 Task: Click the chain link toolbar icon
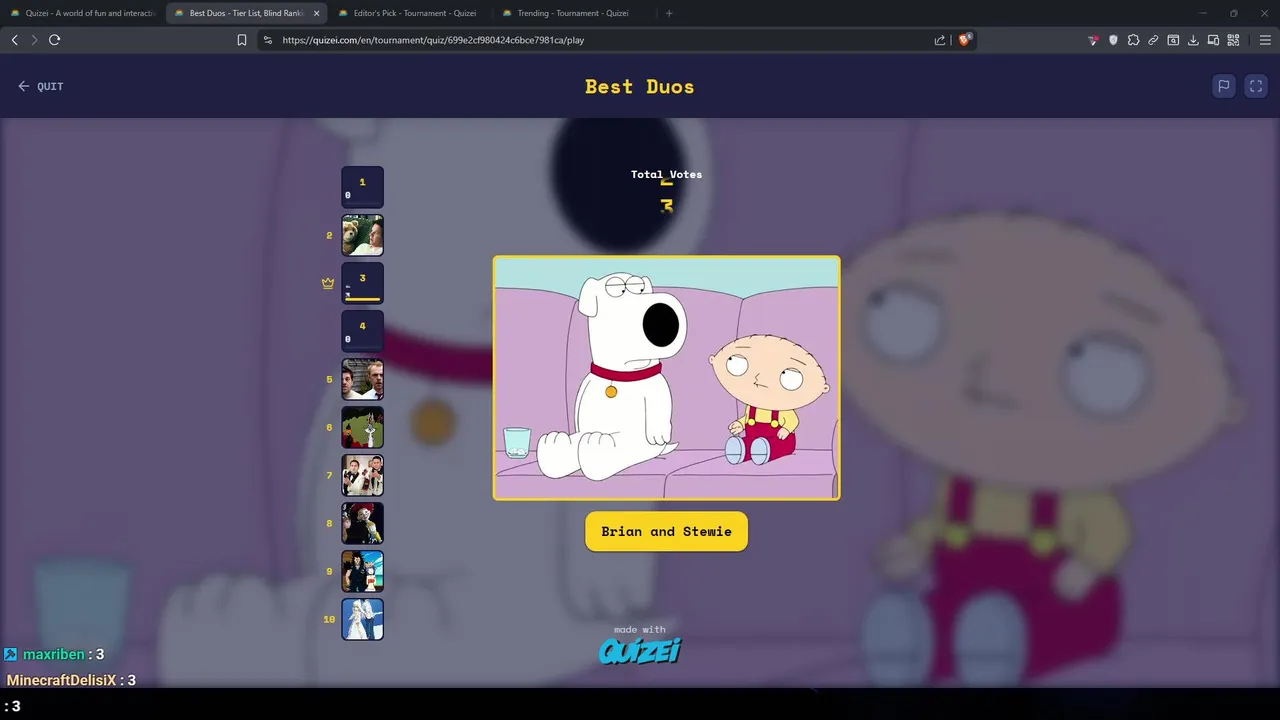click(x=1153, y=40)
